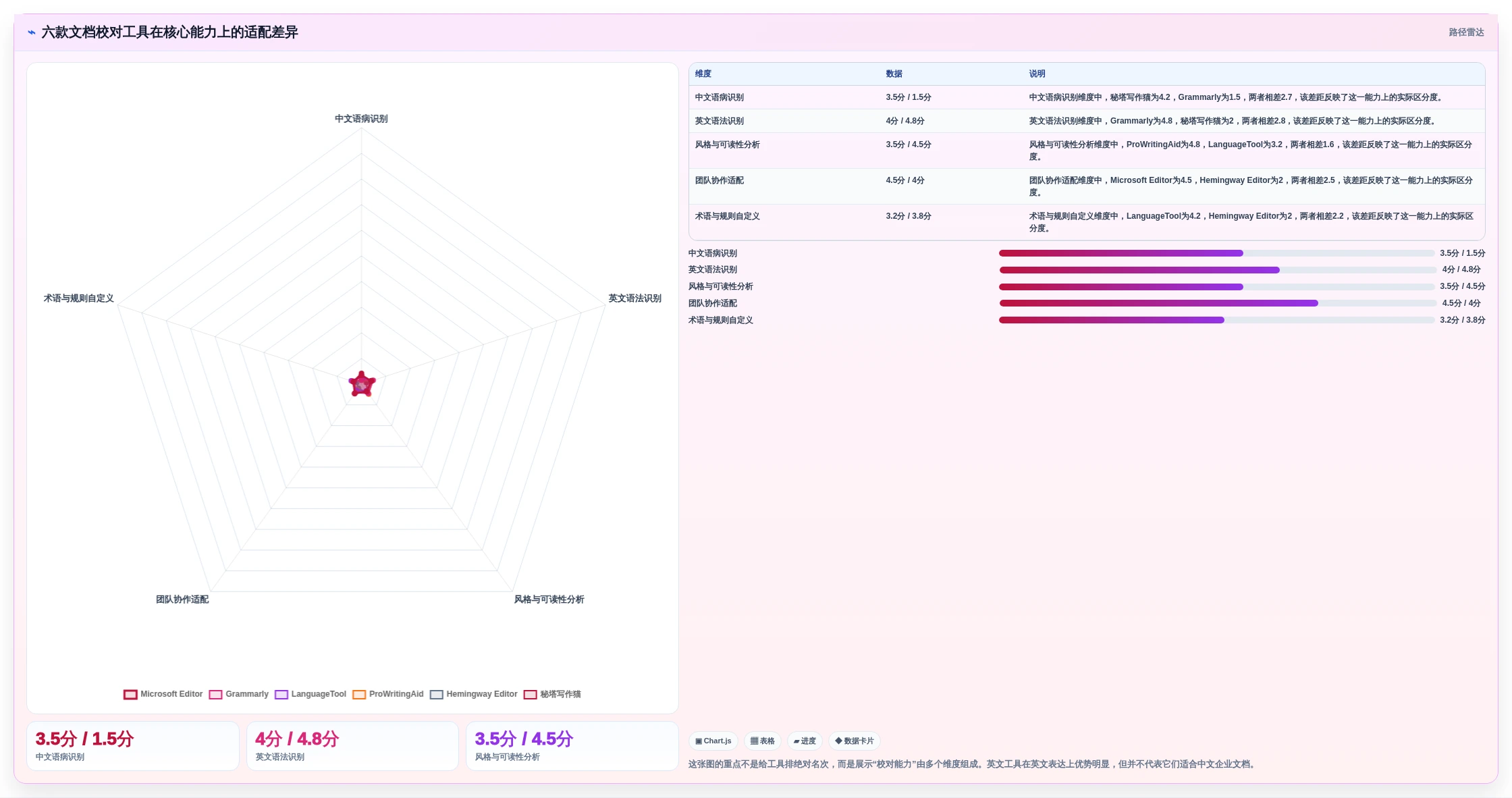Click radar axis label 英文语法识别
Viewport: 1512px width, 798px height.
[x=635, y=298]
